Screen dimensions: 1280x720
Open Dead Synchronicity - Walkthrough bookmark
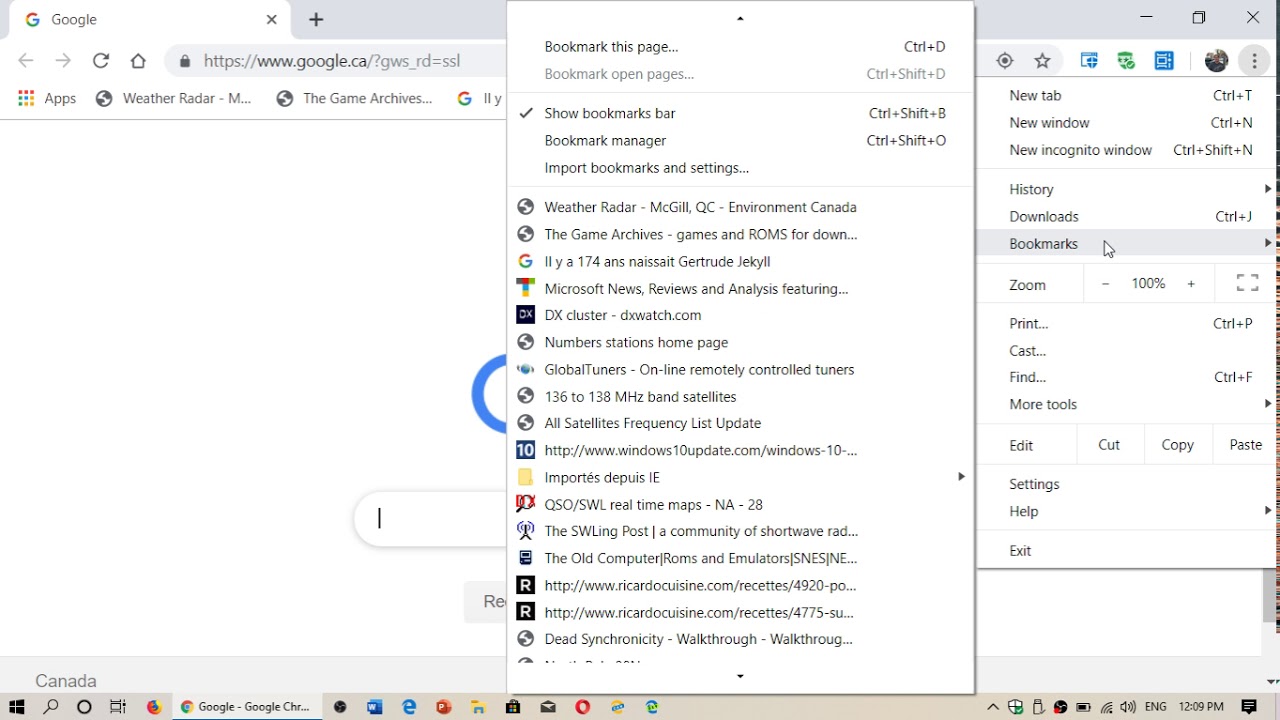point(740,639)
